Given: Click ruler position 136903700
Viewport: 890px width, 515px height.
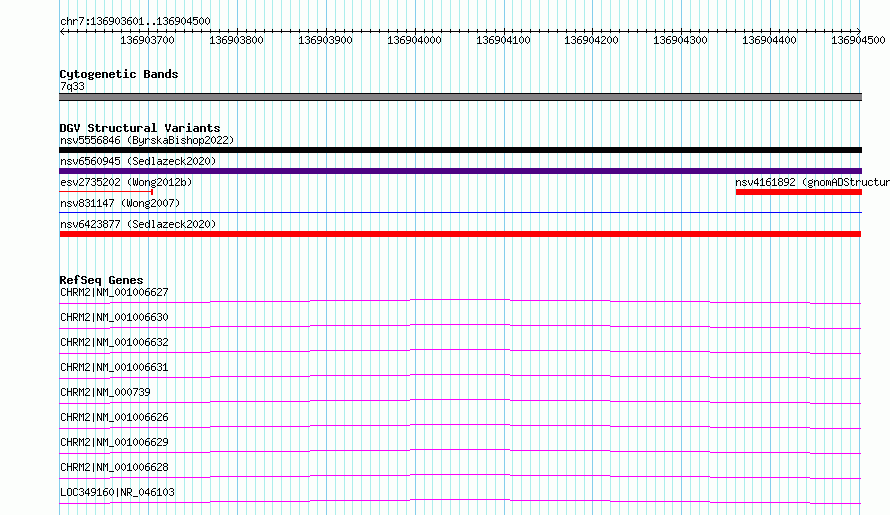Looking at the screenshot, I should [148, 40].
